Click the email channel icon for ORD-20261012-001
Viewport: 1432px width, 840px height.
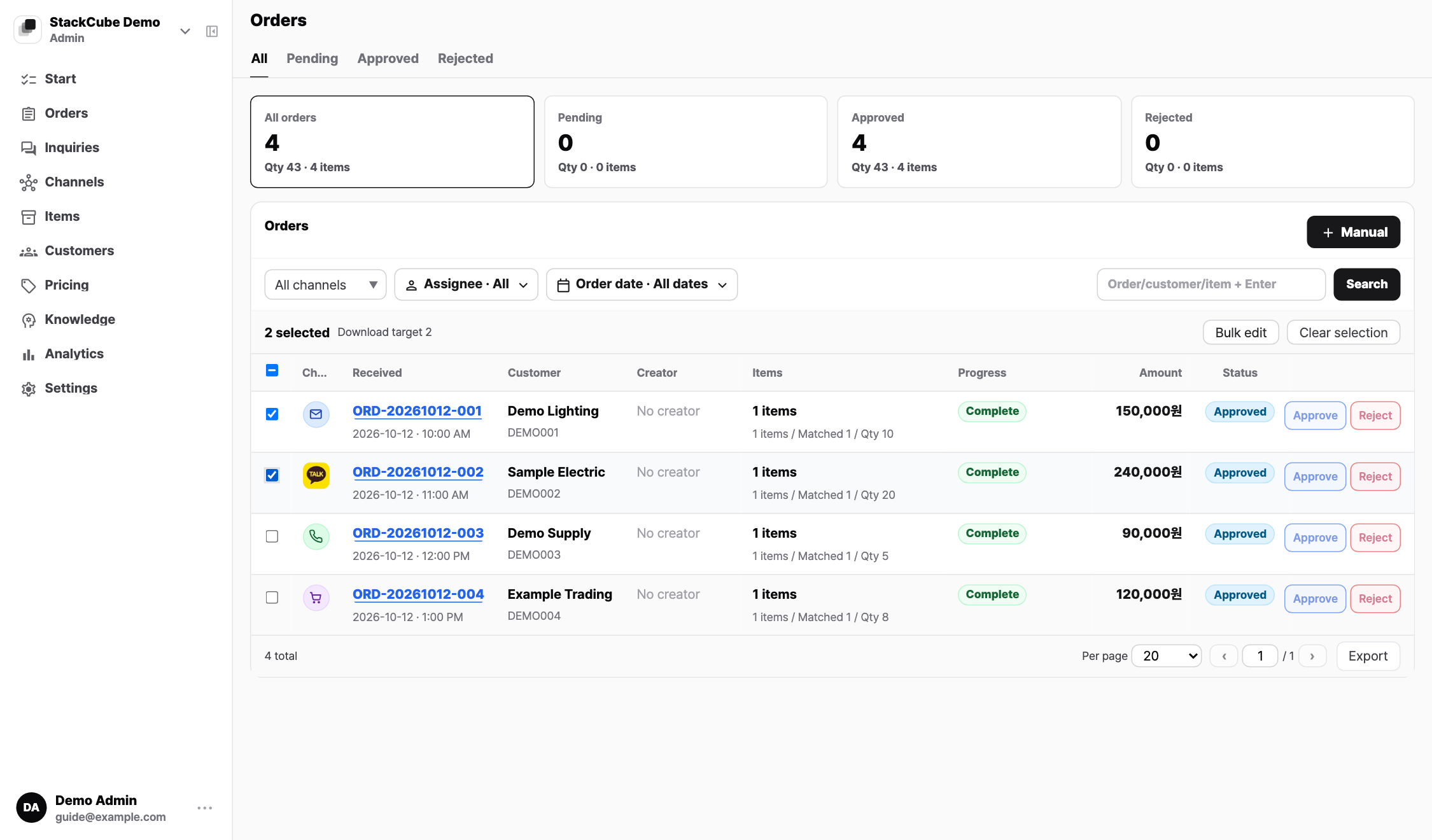pos(316,414)
